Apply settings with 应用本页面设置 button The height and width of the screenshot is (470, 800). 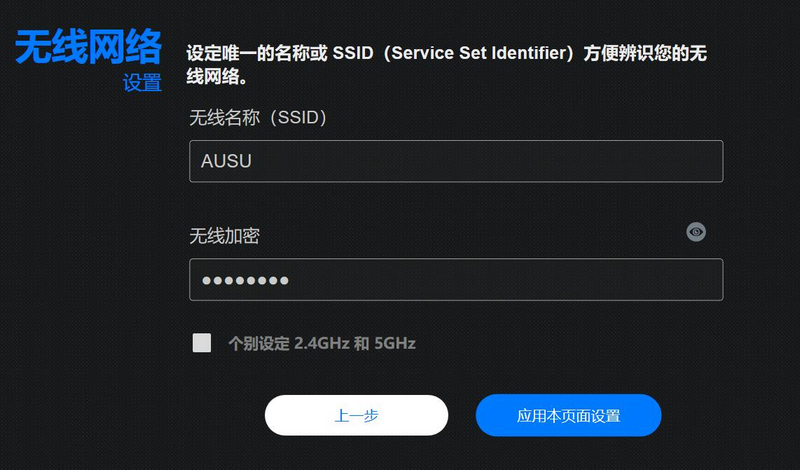click(x=568, y=415)
